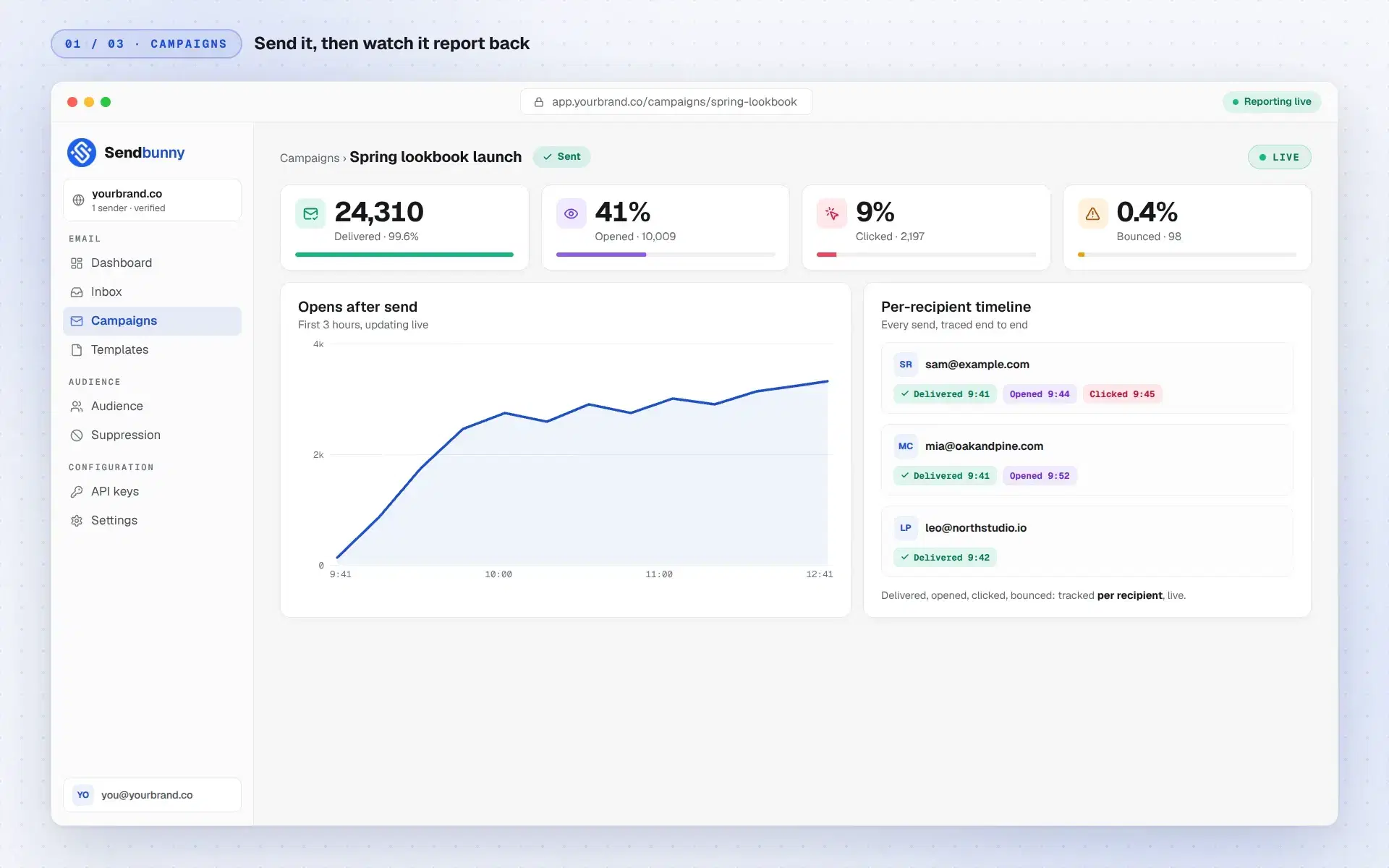Click the 41% opened value
Image resolution: width=1389 pixels, height=868 pixels.
coord(622,212)
